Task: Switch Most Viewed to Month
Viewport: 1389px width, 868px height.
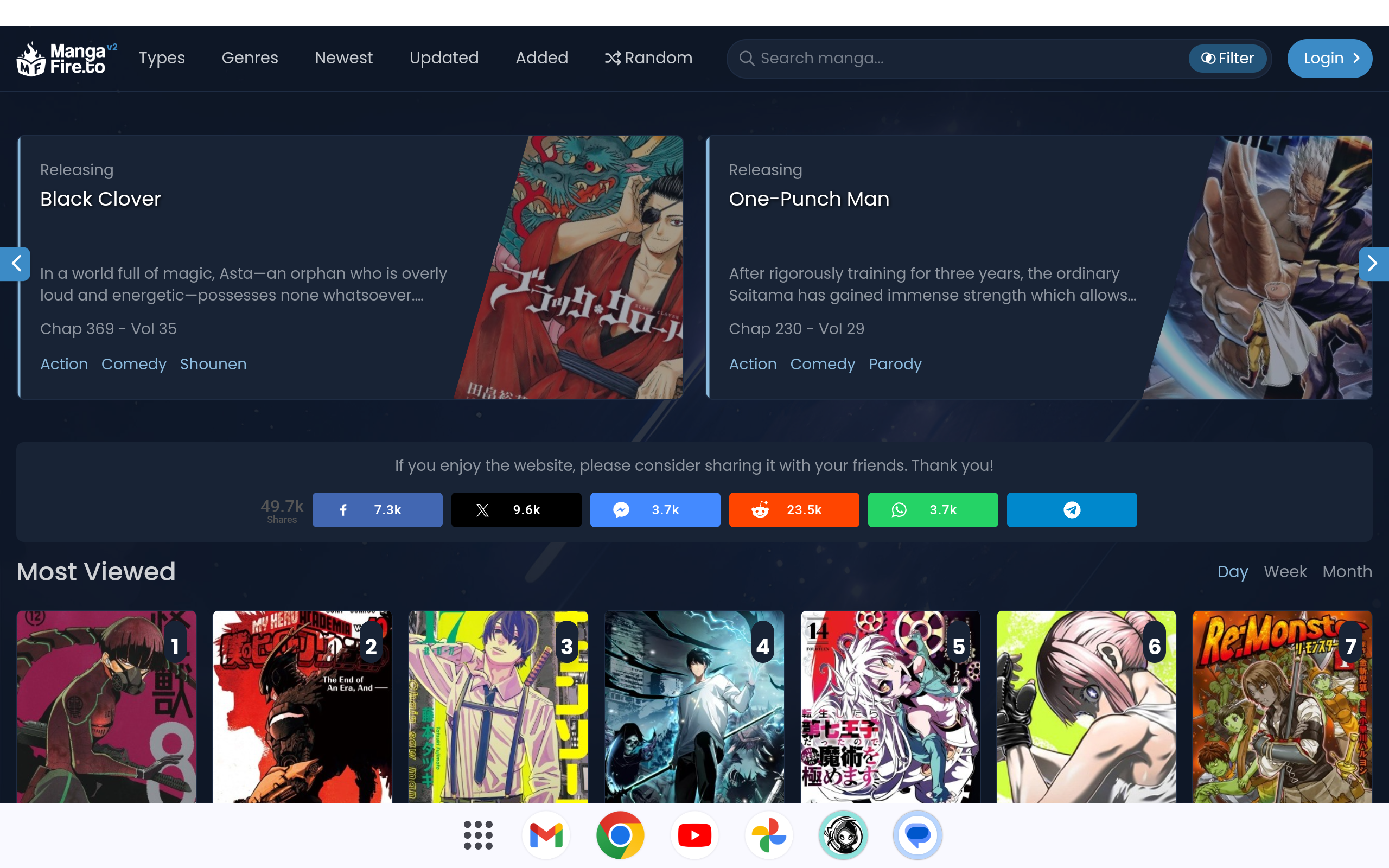Action: point(1347,572)
